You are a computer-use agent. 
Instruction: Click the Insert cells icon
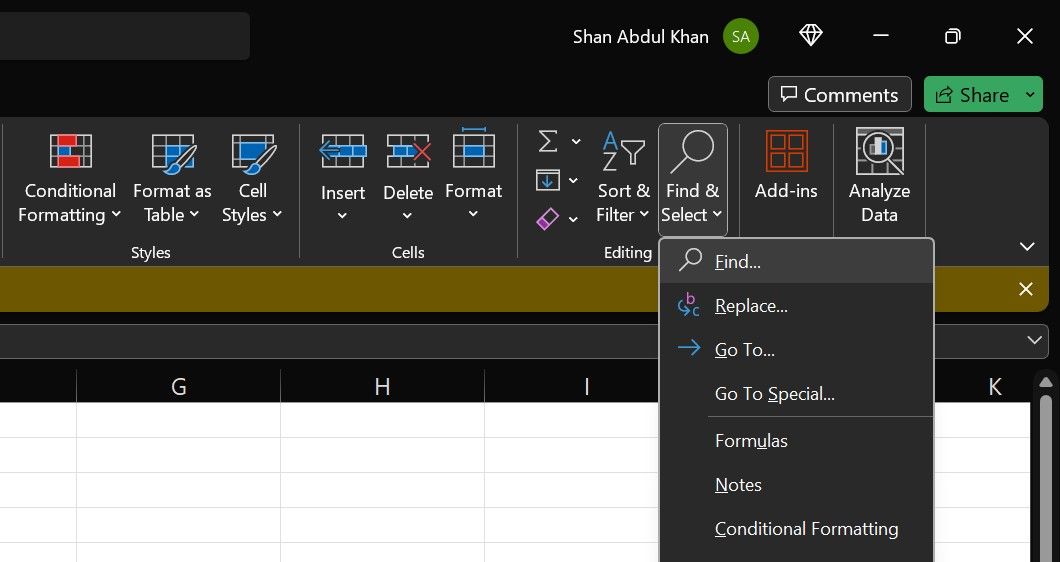tap(342, 152)
